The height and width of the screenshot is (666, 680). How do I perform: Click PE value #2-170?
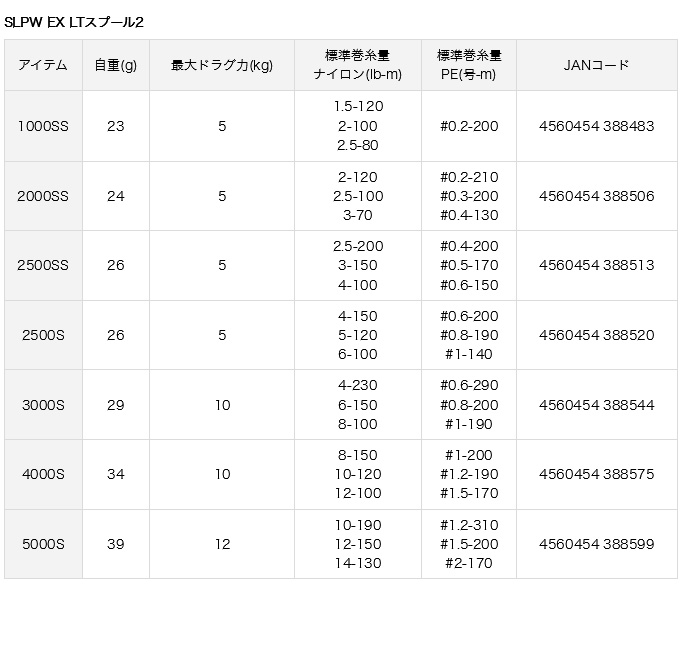[x=469, y=563]
